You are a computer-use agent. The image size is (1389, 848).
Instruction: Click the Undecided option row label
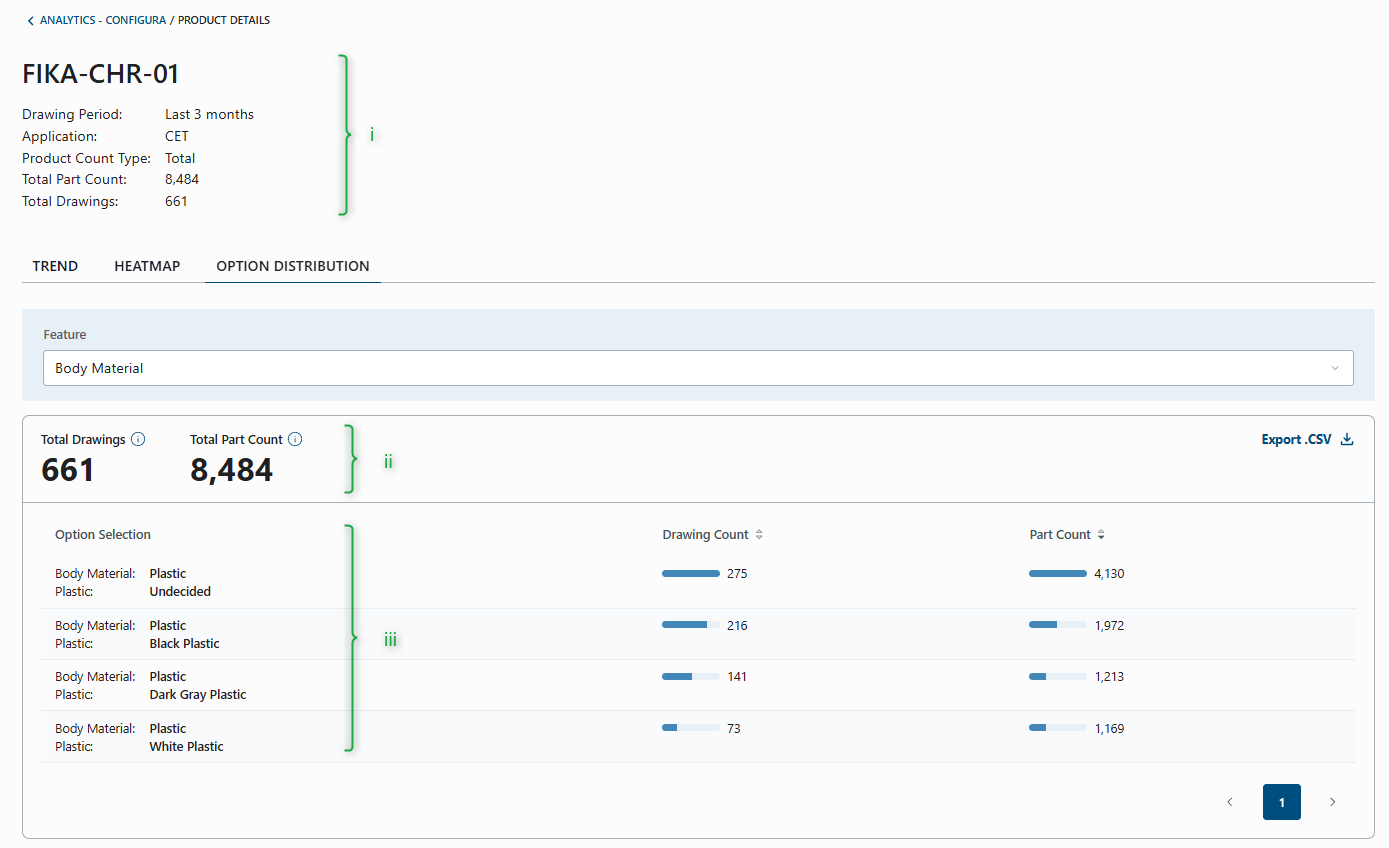pyautogui.click(x=180, y=592)
